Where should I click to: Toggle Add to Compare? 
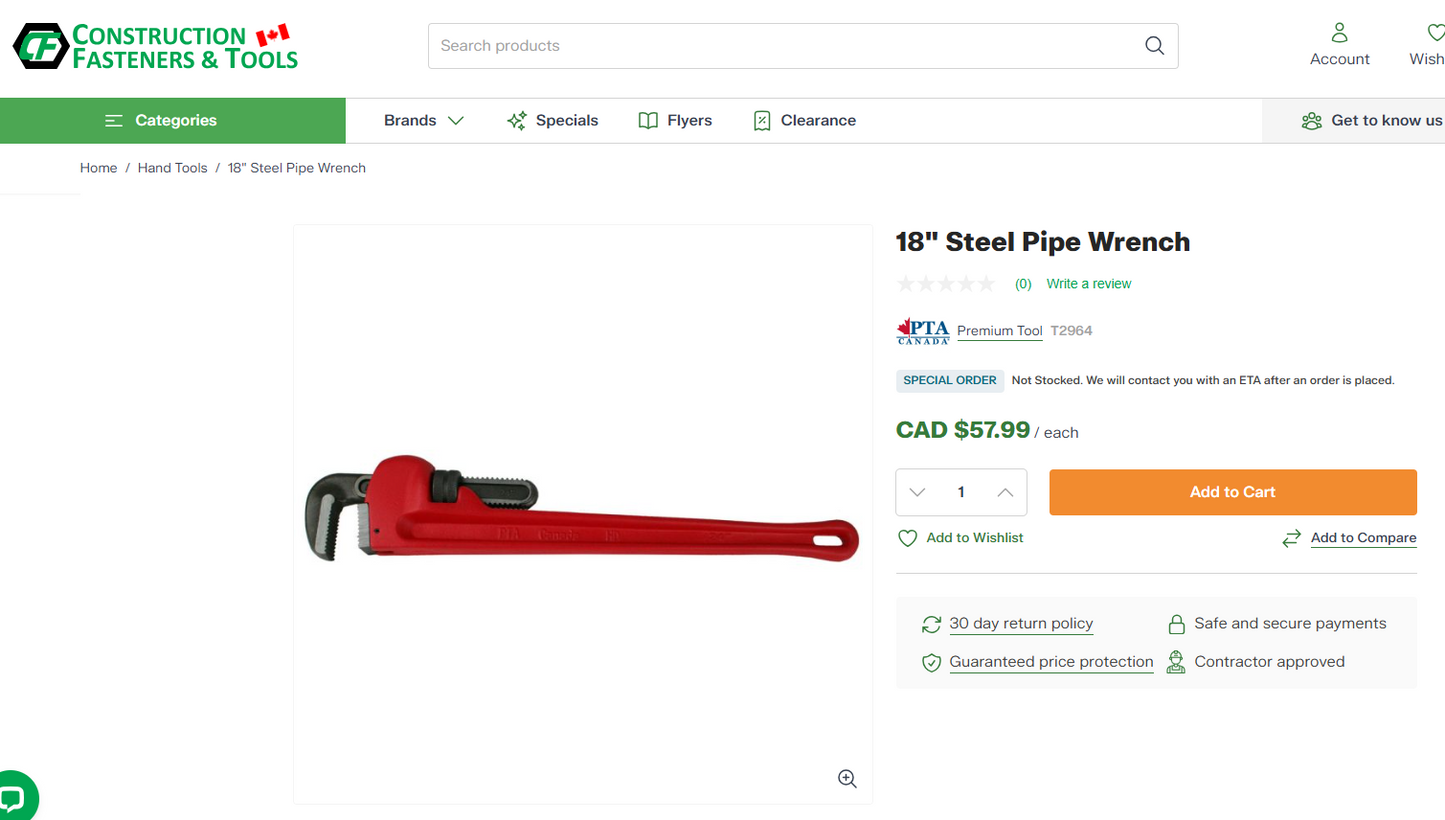[x=1349, y=538]
